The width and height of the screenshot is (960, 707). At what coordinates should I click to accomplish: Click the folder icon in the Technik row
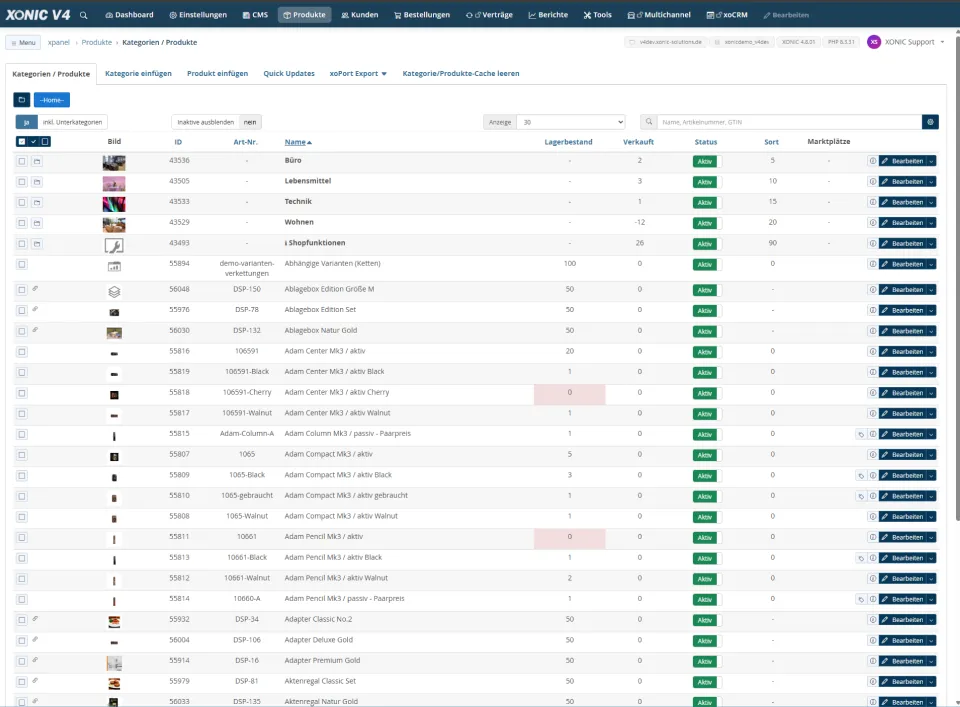[x=37, y=203]
